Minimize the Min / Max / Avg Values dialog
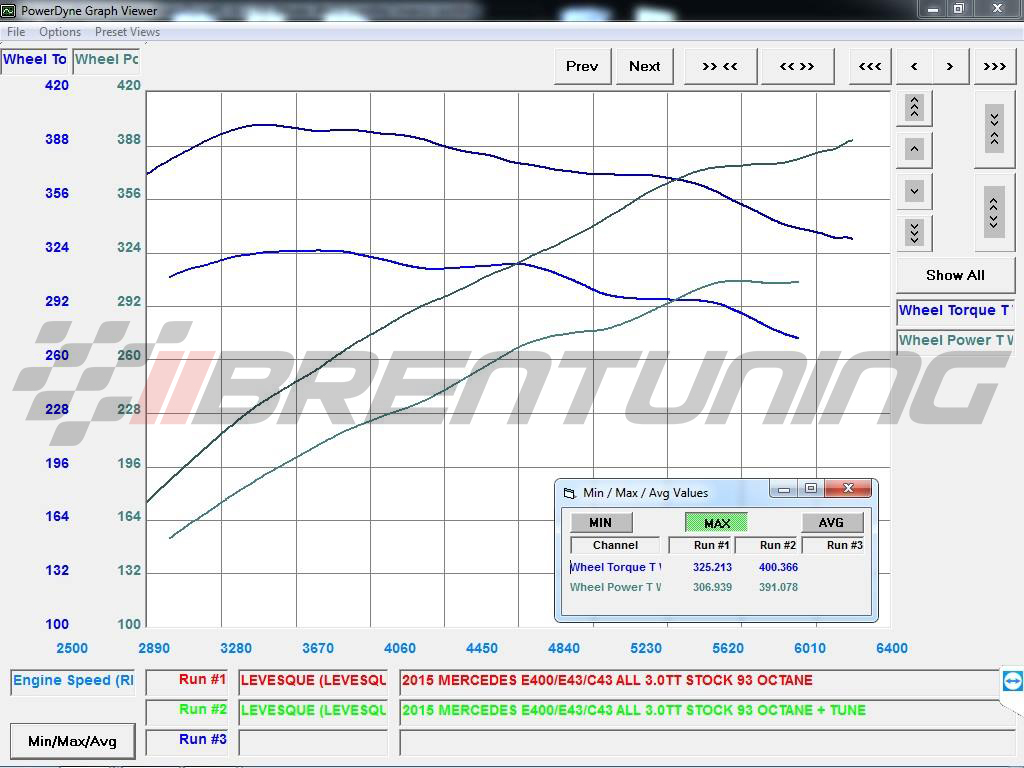The height and width of the screenshot is (768, 1024). (x=784, y=488)
